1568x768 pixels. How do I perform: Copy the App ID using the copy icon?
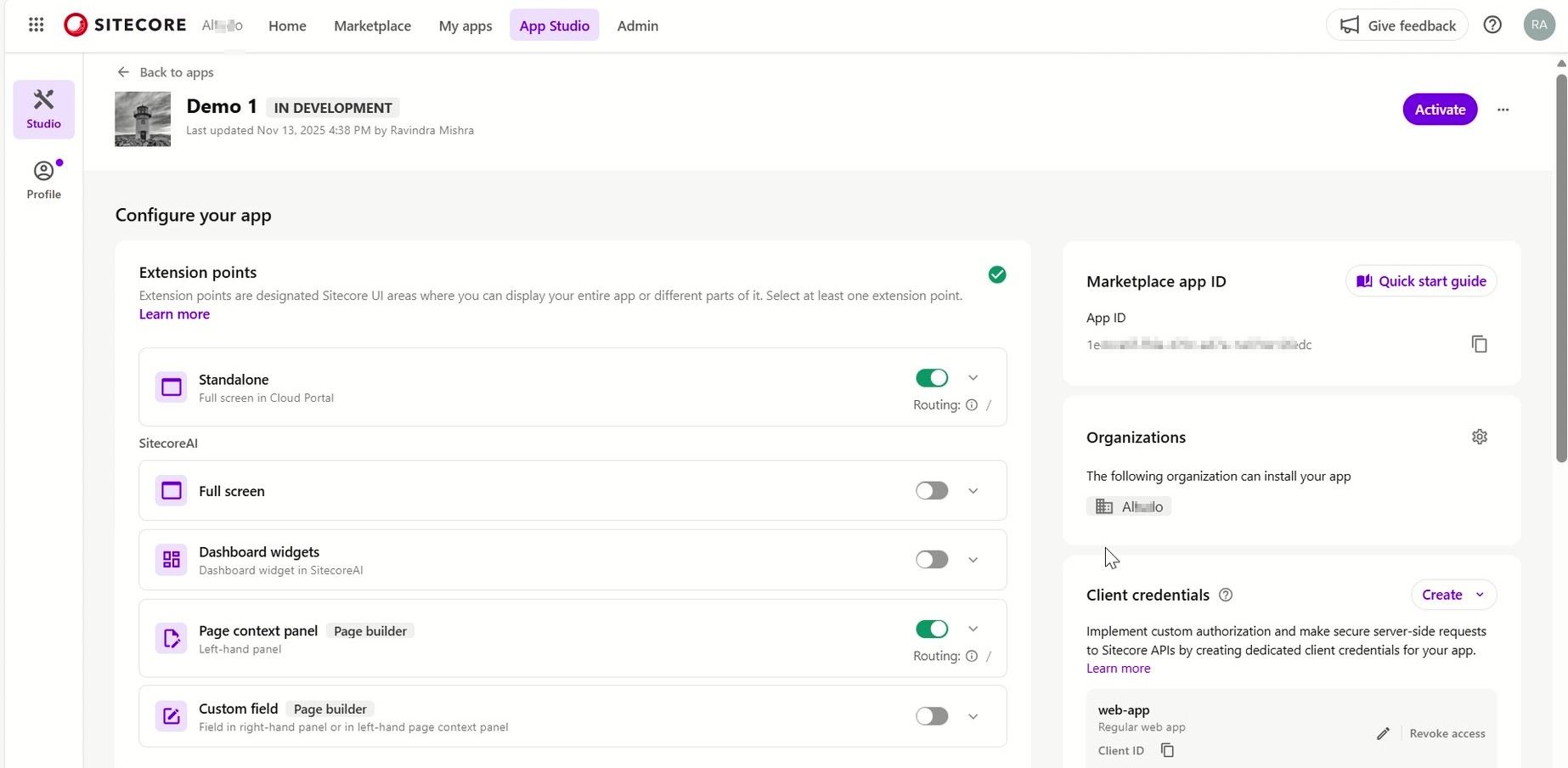click(x=1479, y=343)
